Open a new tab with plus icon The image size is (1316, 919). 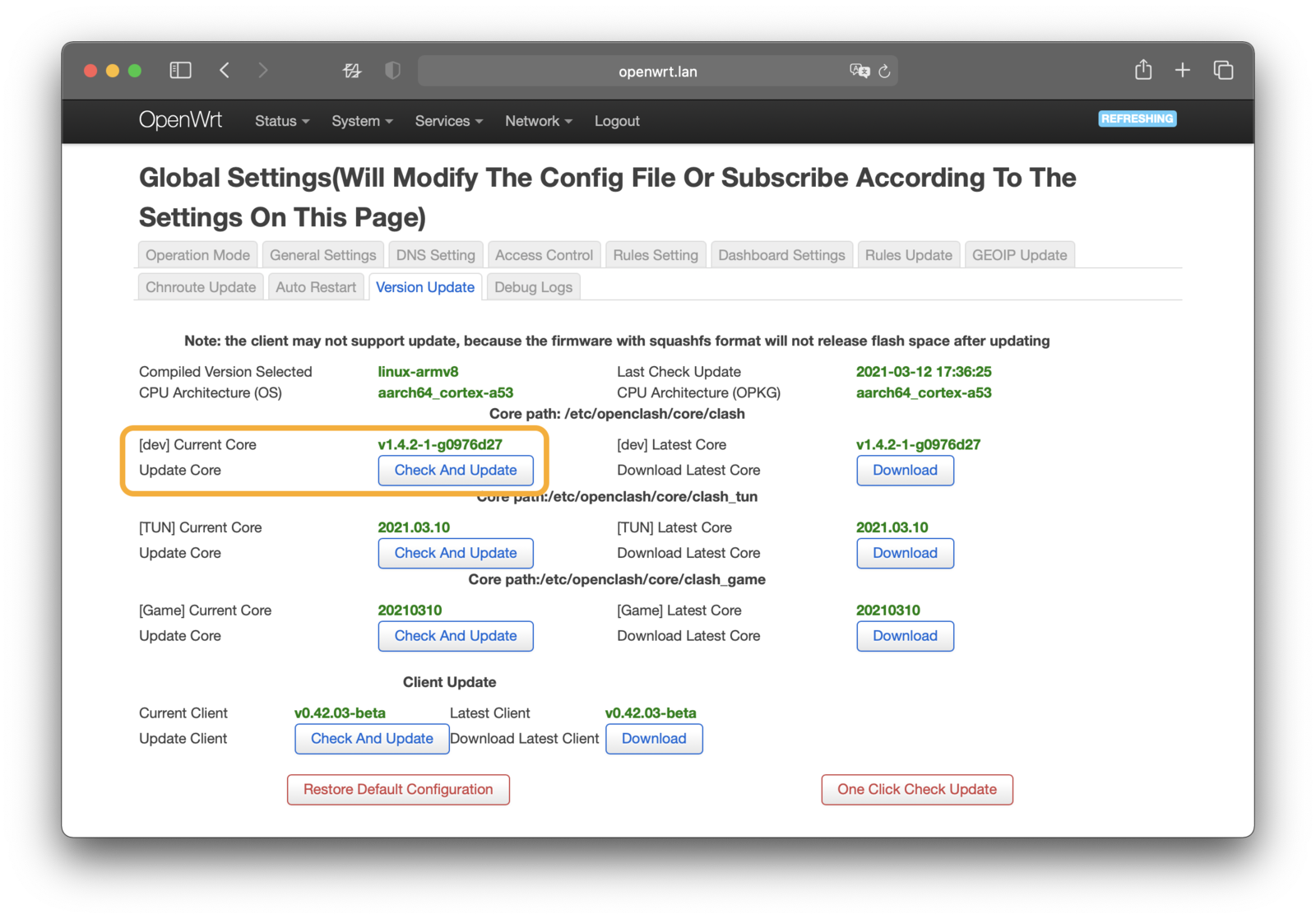tap(1182, 71)
